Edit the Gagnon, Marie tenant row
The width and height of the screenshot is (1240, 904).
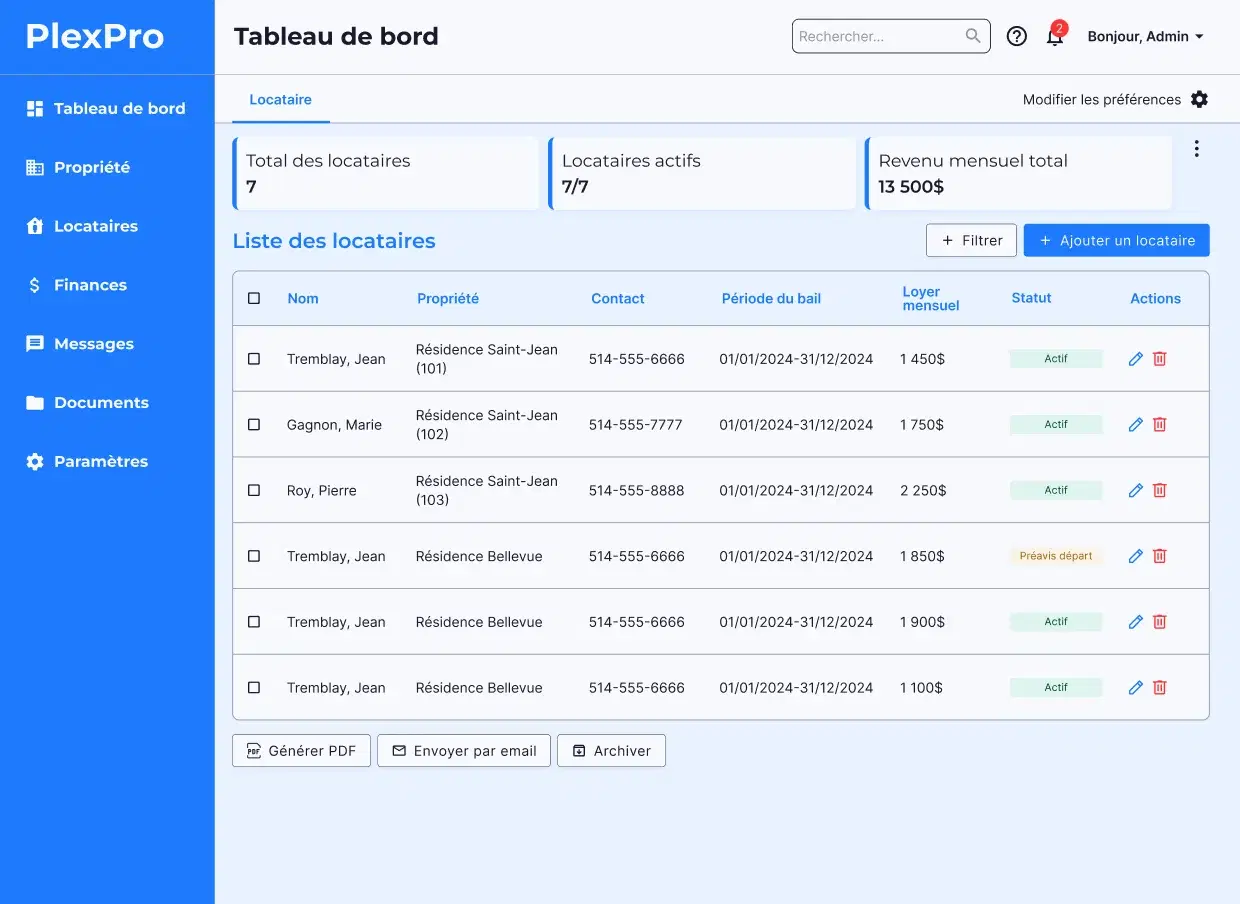click(1135, 425)
